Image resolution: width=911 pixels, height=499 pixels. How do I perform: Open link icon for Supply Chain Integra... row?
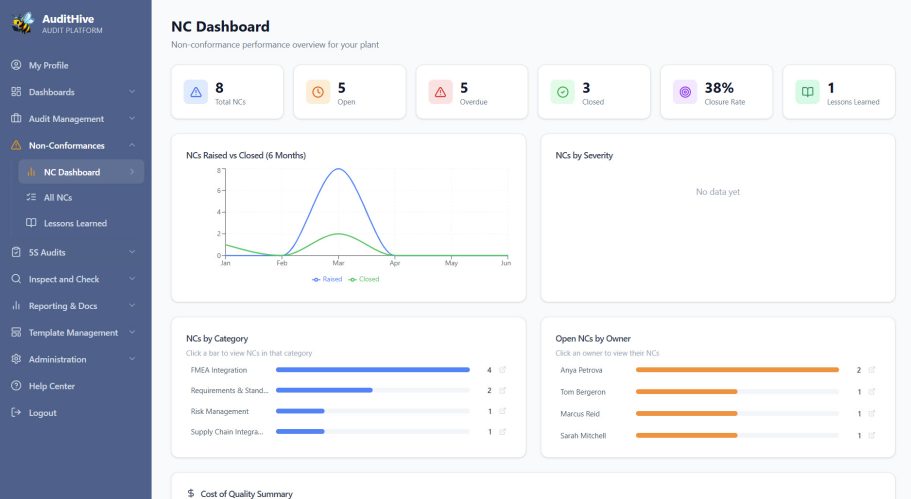[503, 432]
